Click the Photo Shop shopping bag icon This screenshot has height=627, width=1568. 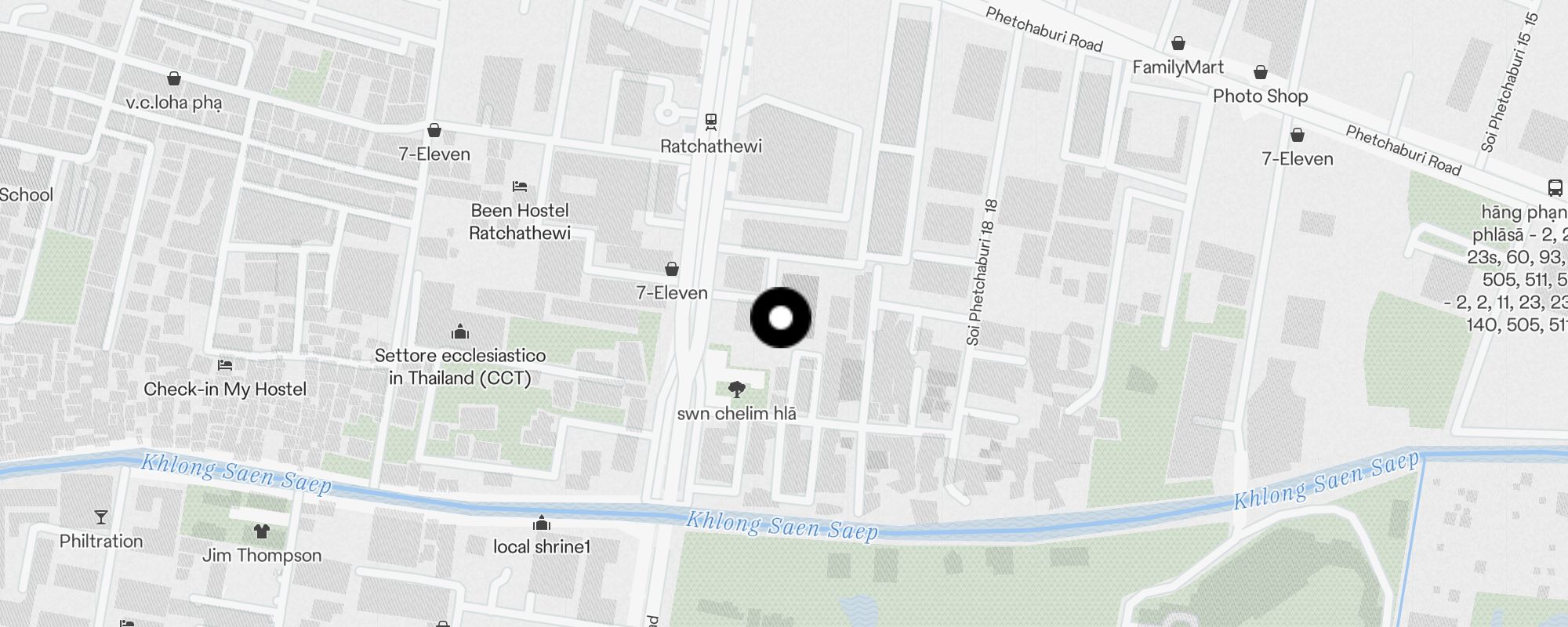(1261, 72)
